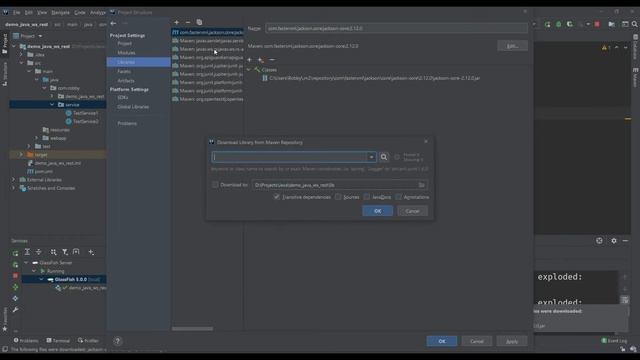This screenshot has width=640, height=360.
Task: Open Problems in Project Structure sidebar
Action: [x=127, y=123]
